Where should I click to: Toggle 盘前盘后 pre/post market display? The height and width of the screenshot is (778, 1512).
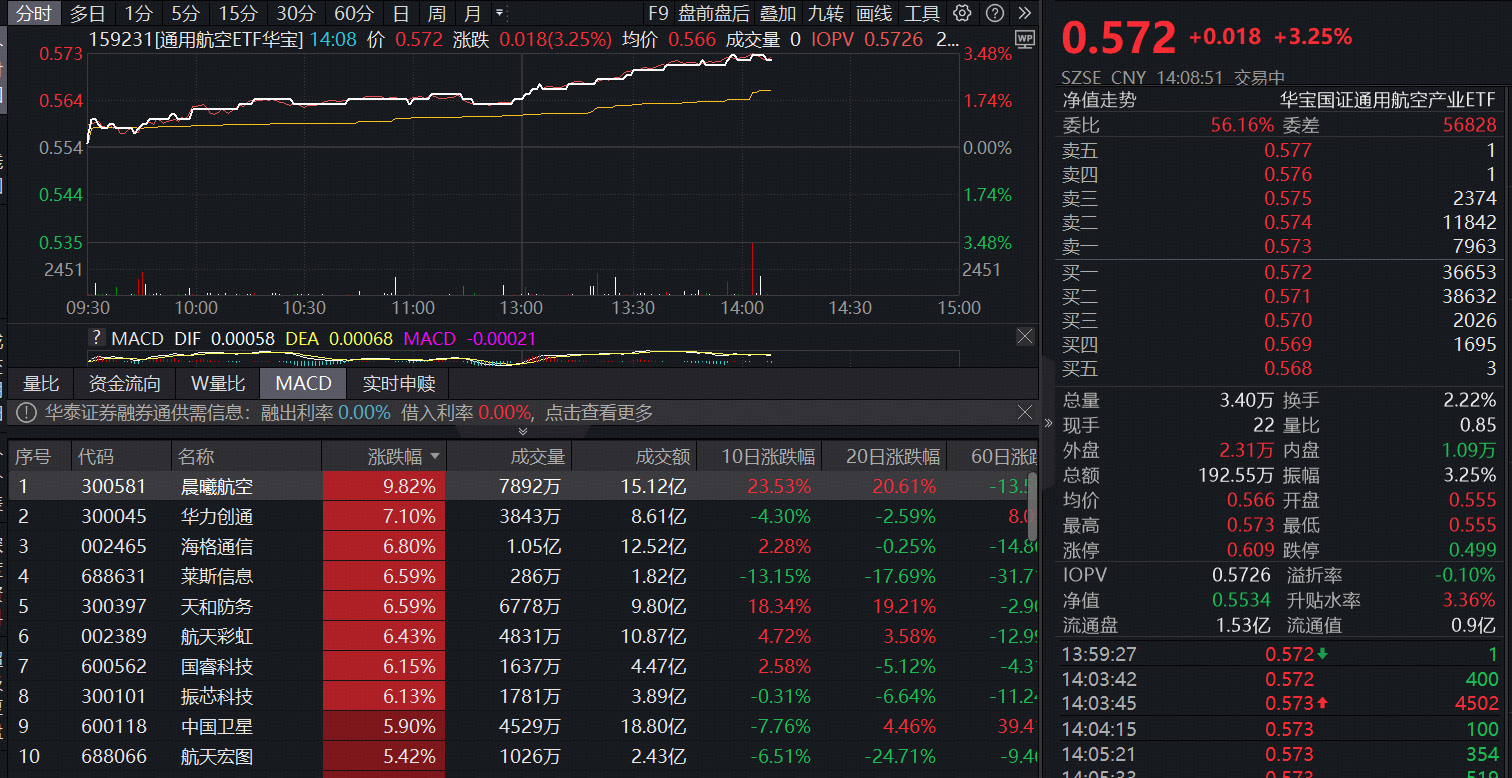pos(716,14)
